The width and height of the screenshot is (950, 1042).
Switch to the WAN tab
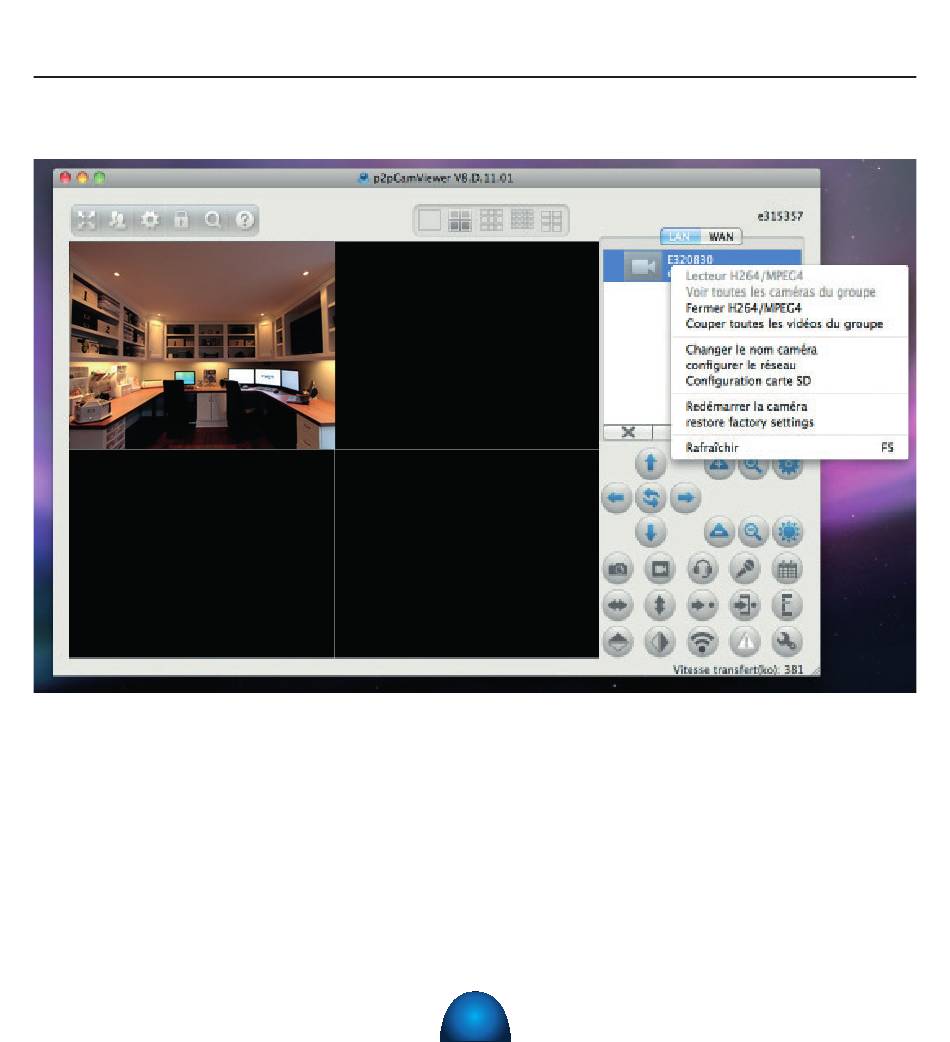point(721,237)
